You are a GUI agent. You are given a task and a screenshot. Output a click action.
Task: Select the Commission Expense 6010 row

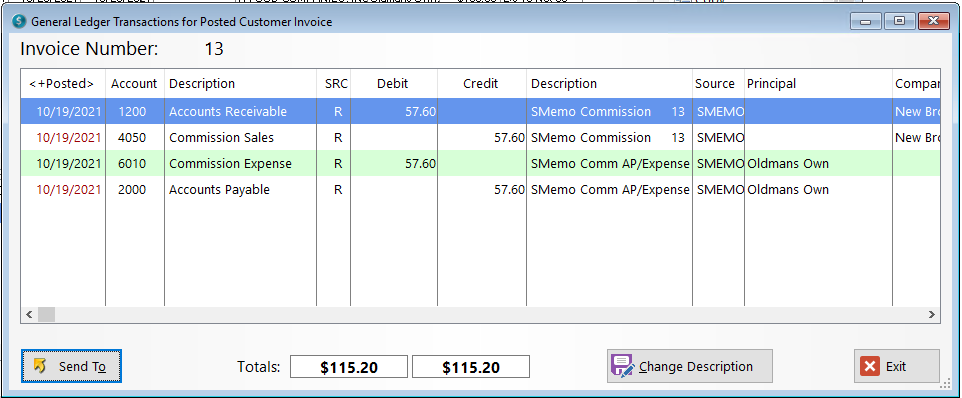click(480, 164)
